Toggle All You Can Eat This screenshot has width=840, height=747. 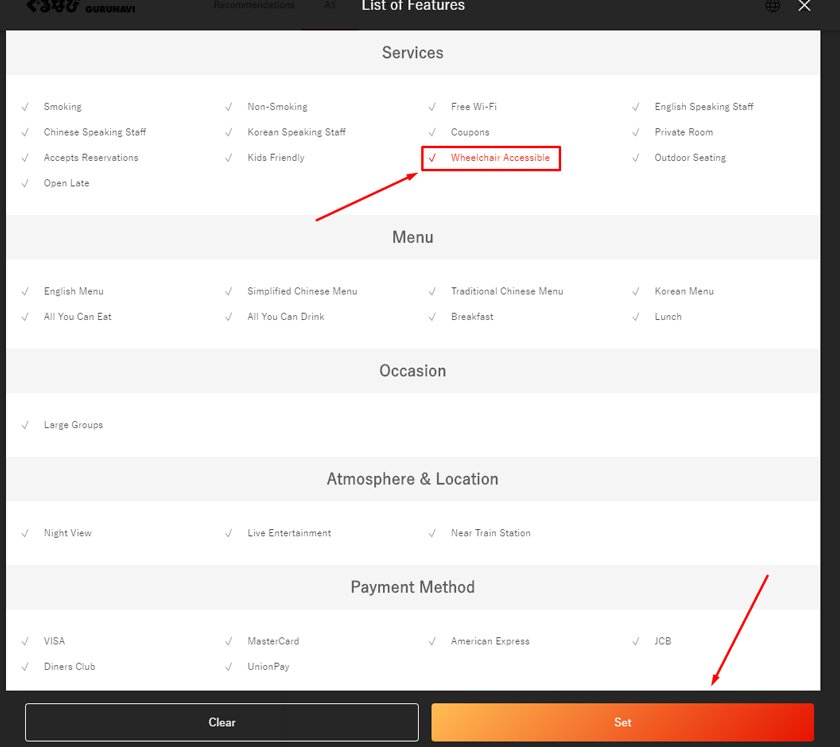[x=66, y=317]
